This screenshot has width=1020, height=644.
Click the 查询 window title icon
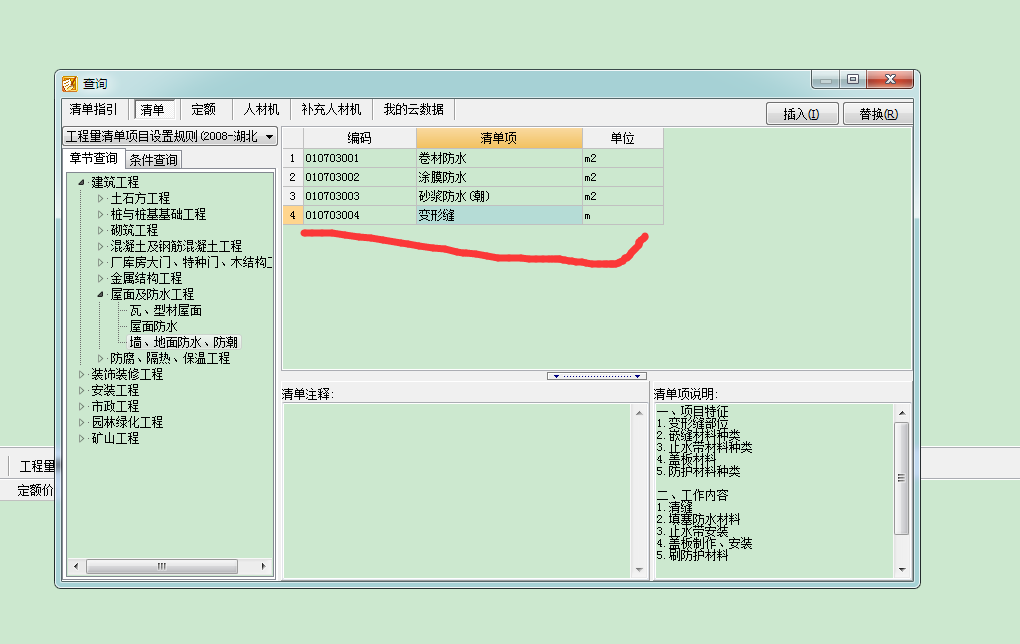70,84
